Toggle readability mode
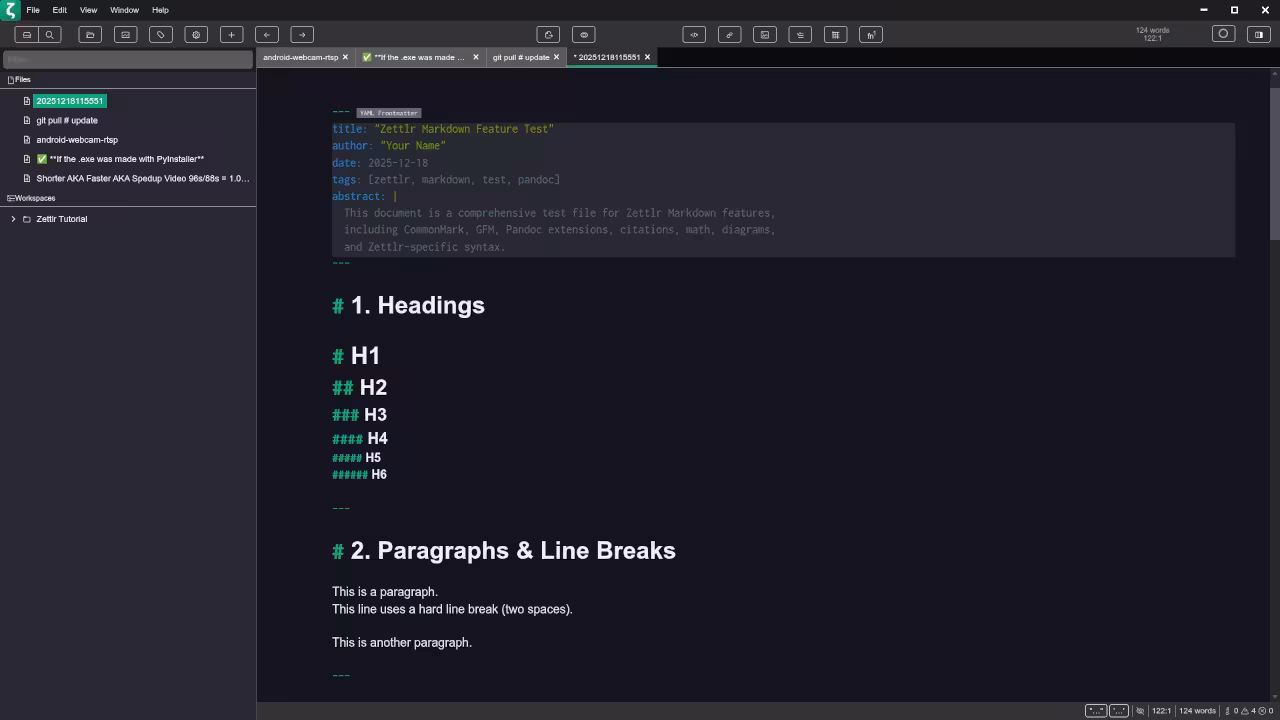Viewport: 1280px width, 720px height. click(x=583, y=34)
